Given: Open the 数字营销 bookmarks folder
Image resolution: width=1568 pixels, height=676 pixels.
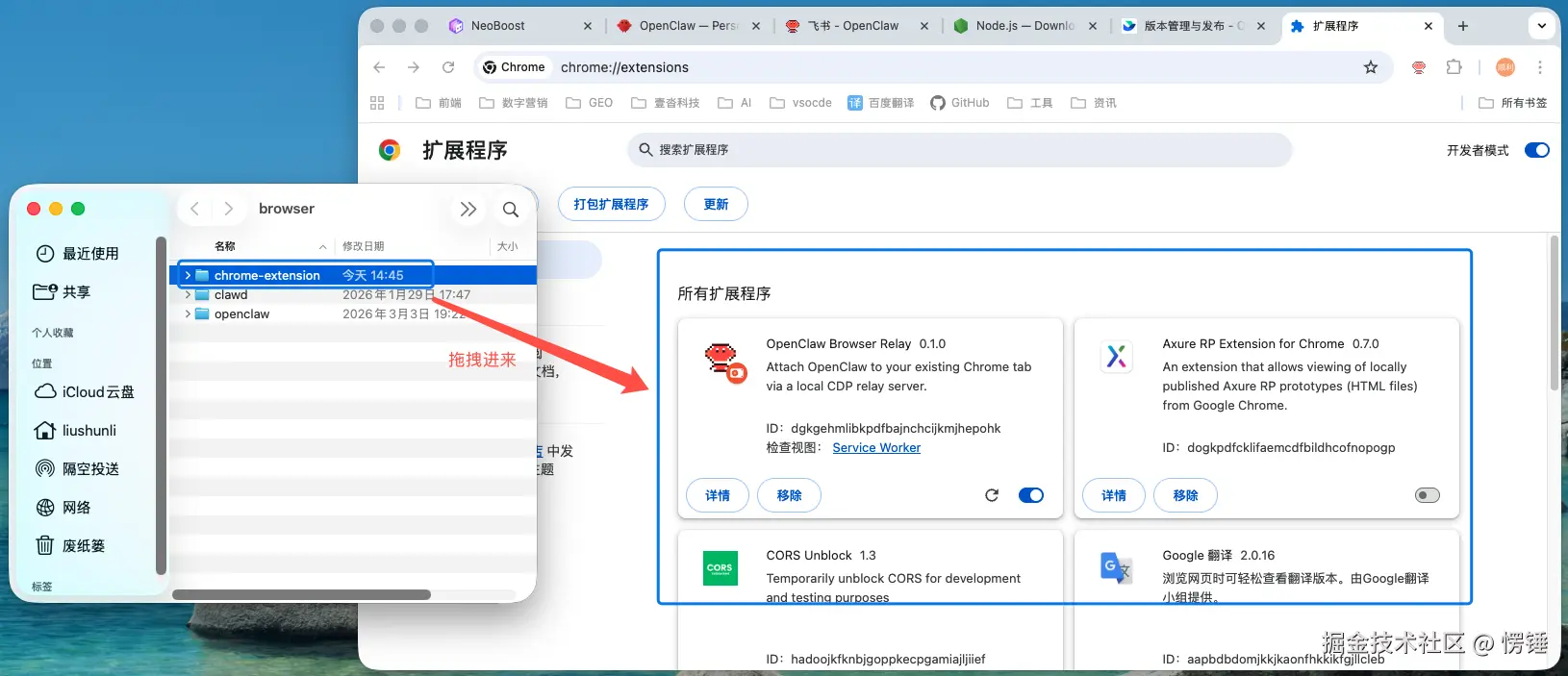Looking at the screenshot, I should click(x=514, y=103).
